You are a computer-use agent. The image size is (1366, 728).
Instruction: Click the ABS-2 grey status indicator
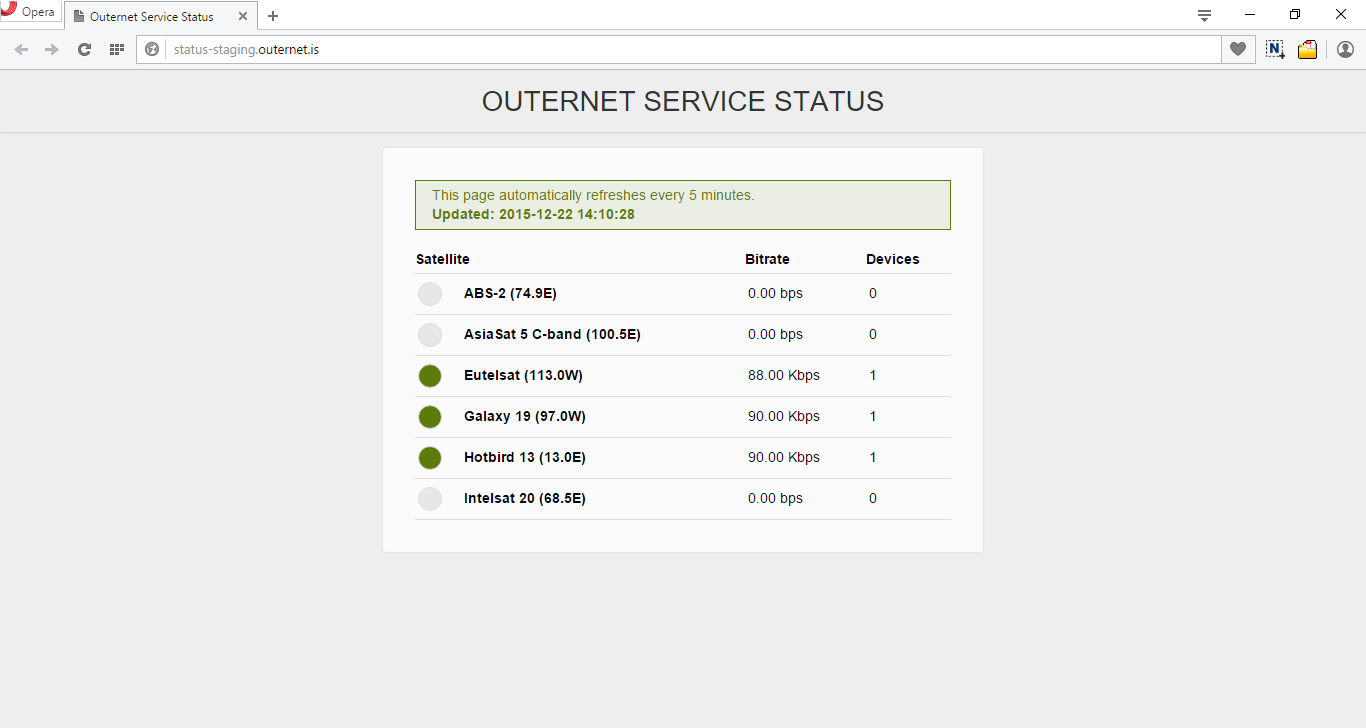[x=430, y=294]
